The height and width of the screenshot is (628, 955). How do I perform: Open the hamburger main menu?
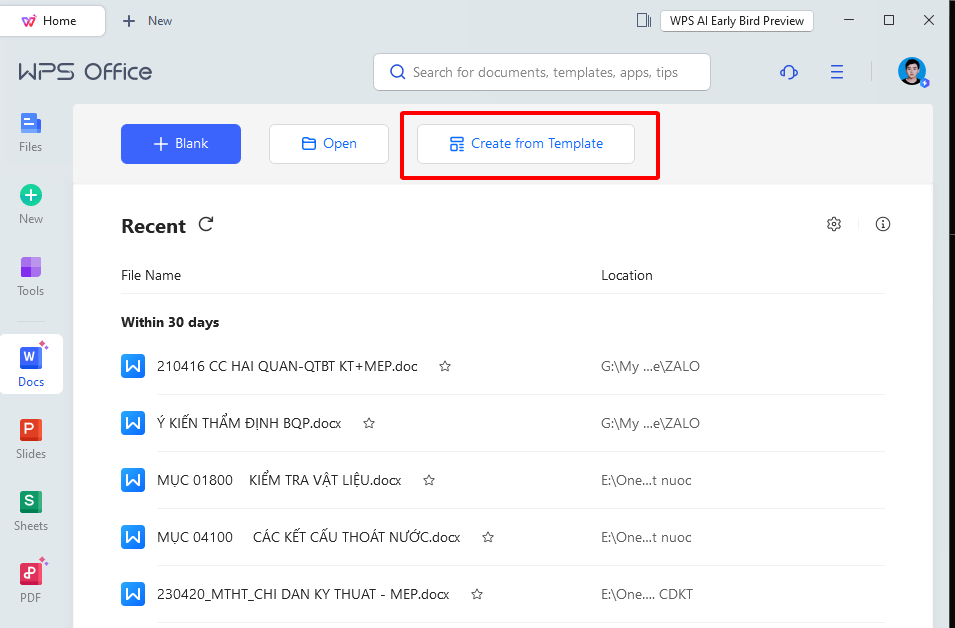click(x=837, y=72)
